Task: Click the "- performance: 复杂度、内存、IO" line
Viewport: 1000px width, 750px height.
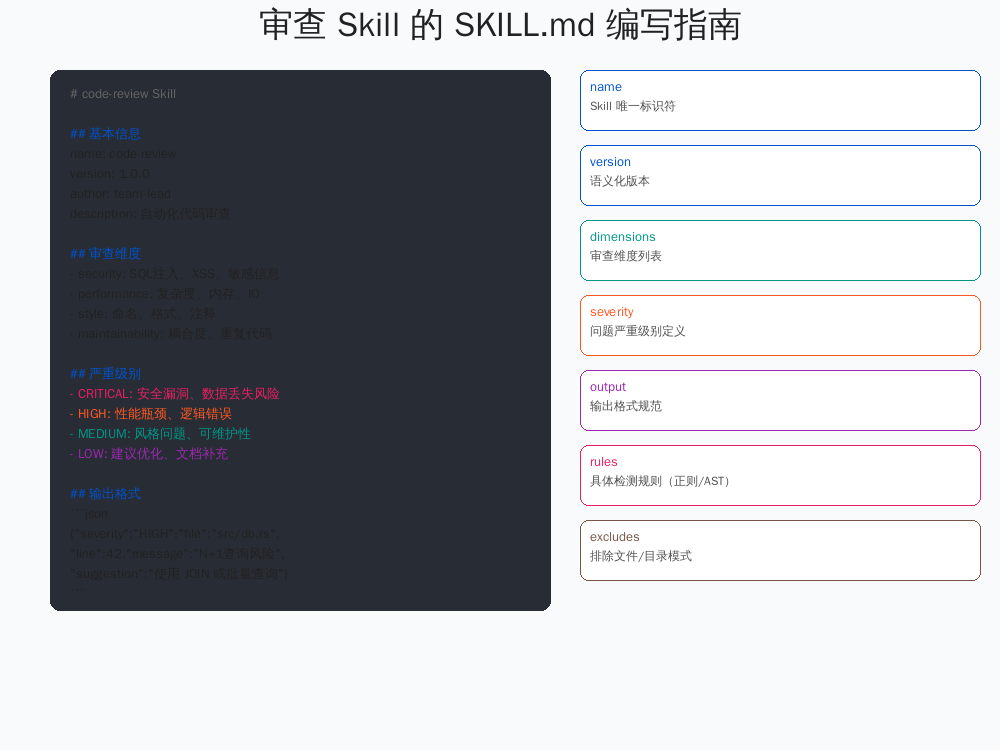Action: tap(165, 294)
